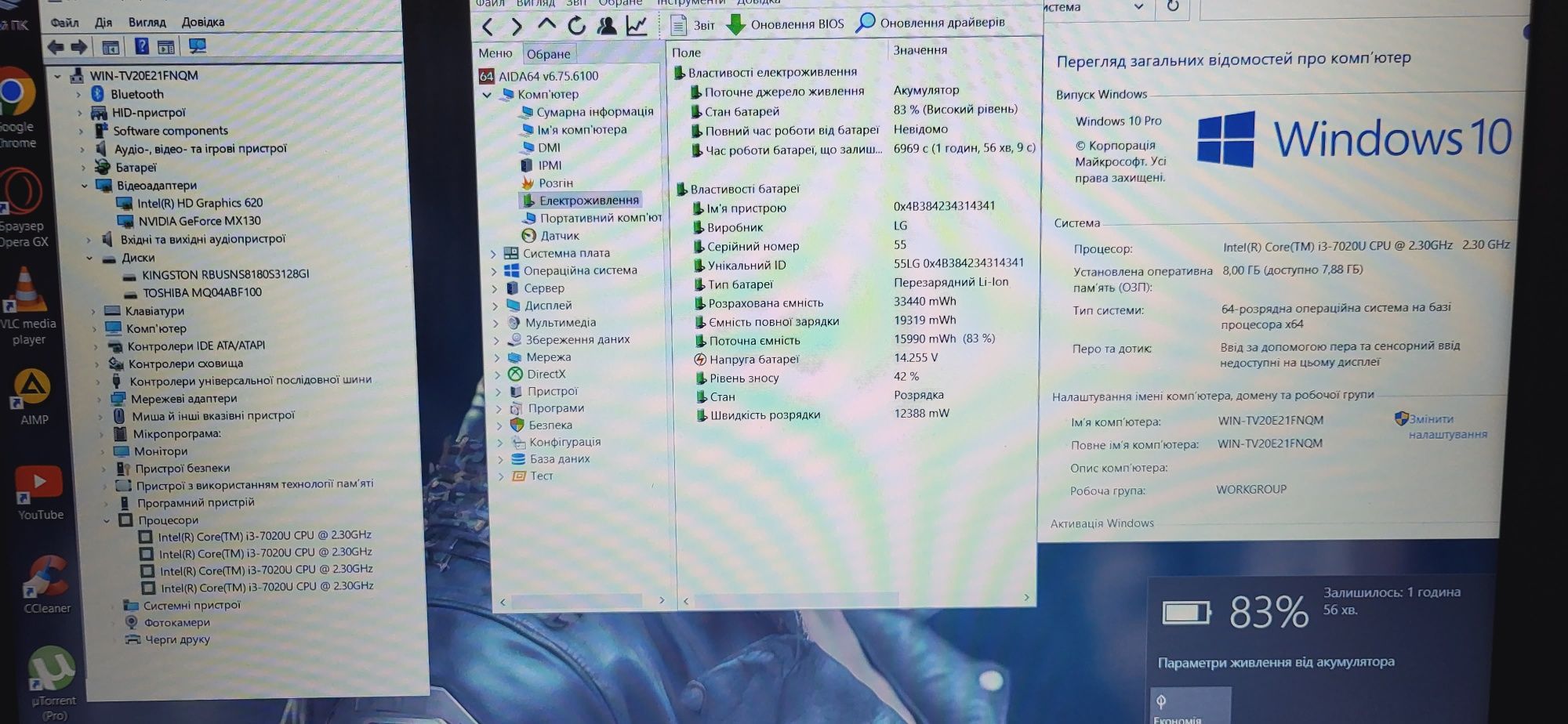Collapse the Процесори node in Device Manager
The width and height of the screenshot is (1568, 724).
[107, 521]
